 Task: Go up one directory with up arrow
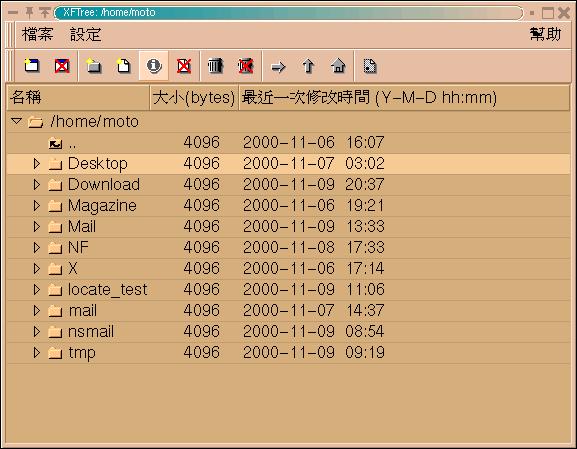(x=308, y=67)
